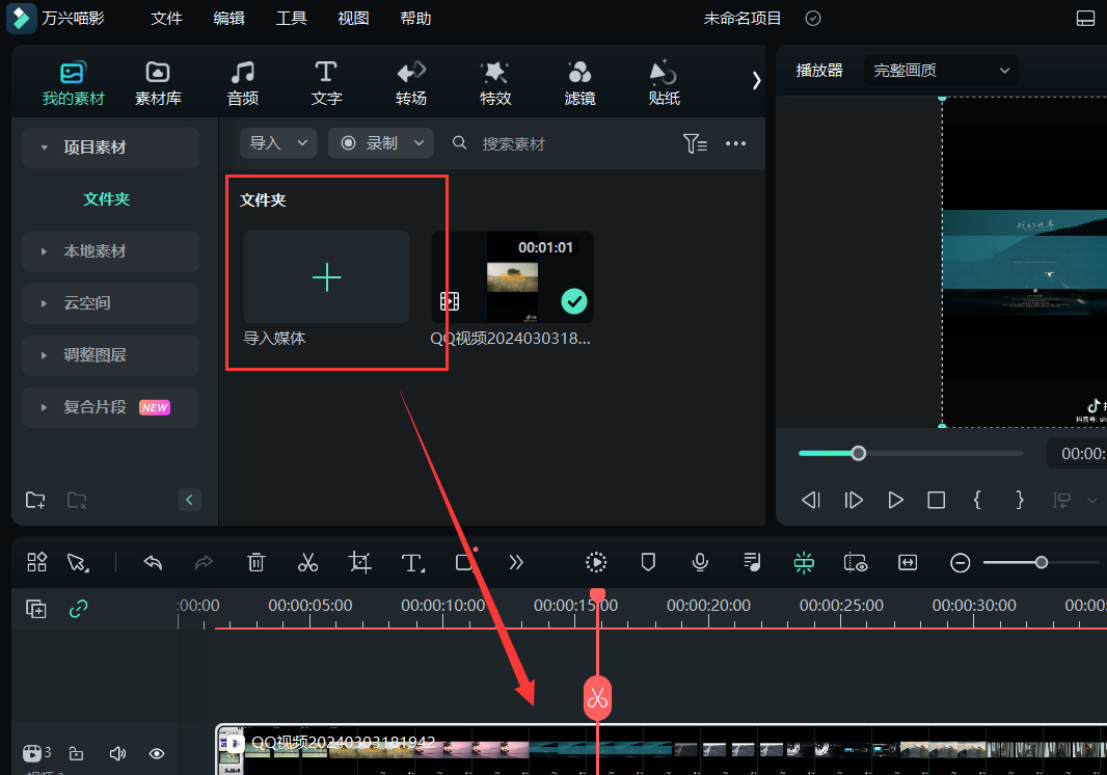1107x775 pixels.
Task: Undo the last action
Action: pos(152,563)
